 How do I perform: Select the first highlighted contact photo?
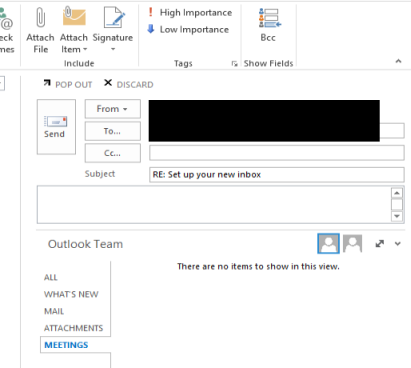point(328,243)
